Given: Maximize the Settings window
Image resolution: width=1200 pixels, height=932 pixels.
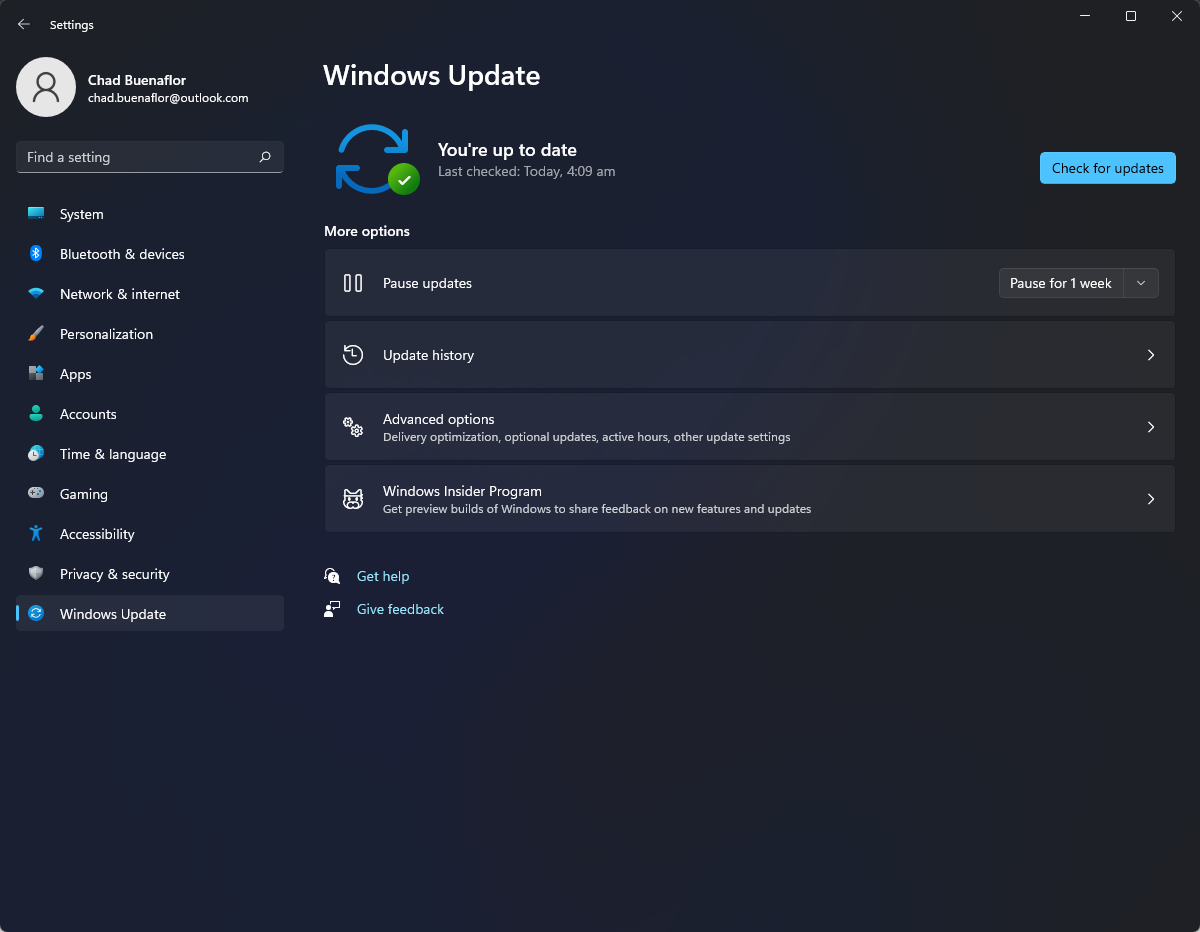Looking at the screenshot, I should click(1130, 16).
